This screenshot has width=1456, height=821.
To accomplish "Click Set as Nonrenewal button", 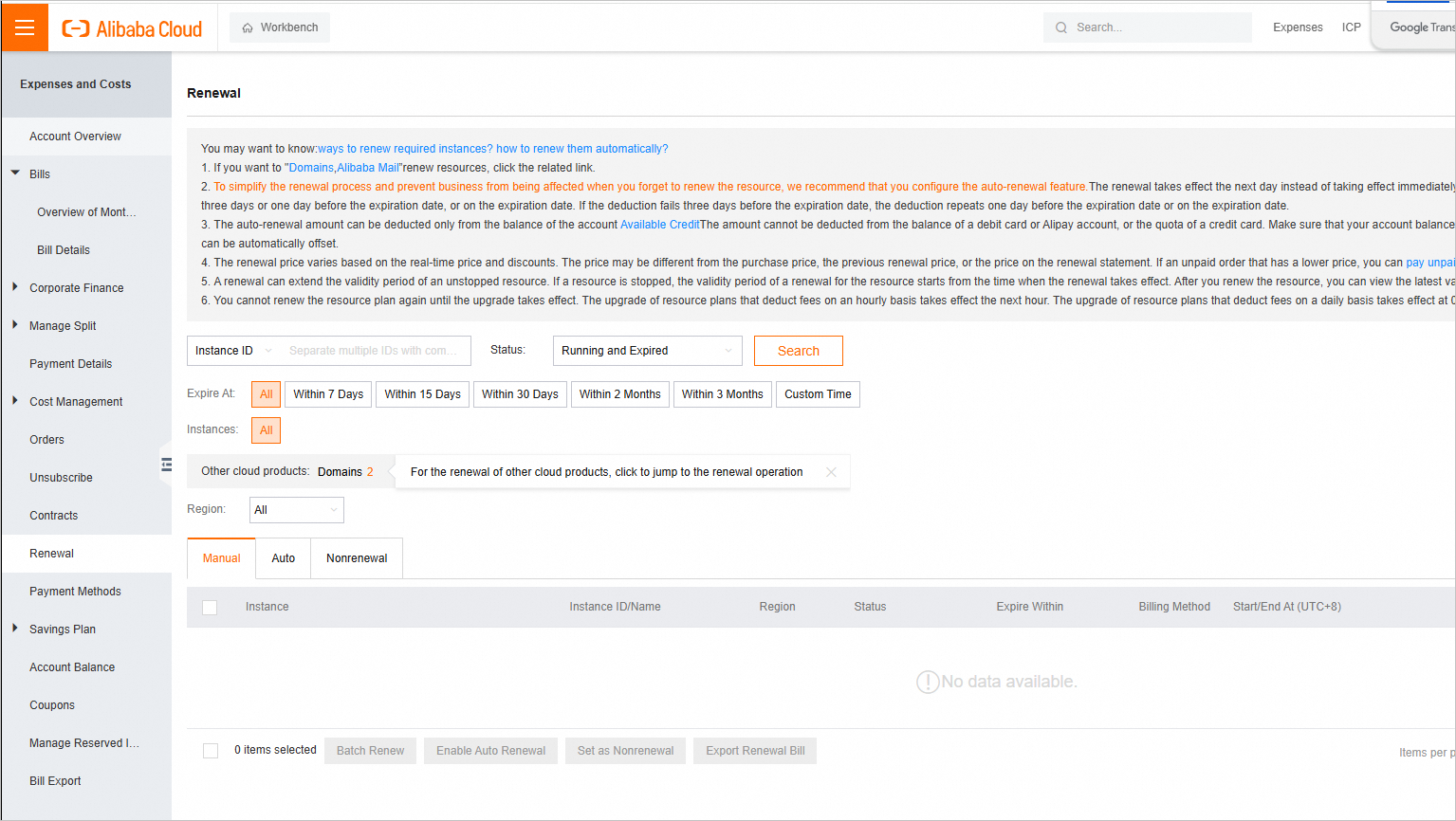I will coord(625,751).
